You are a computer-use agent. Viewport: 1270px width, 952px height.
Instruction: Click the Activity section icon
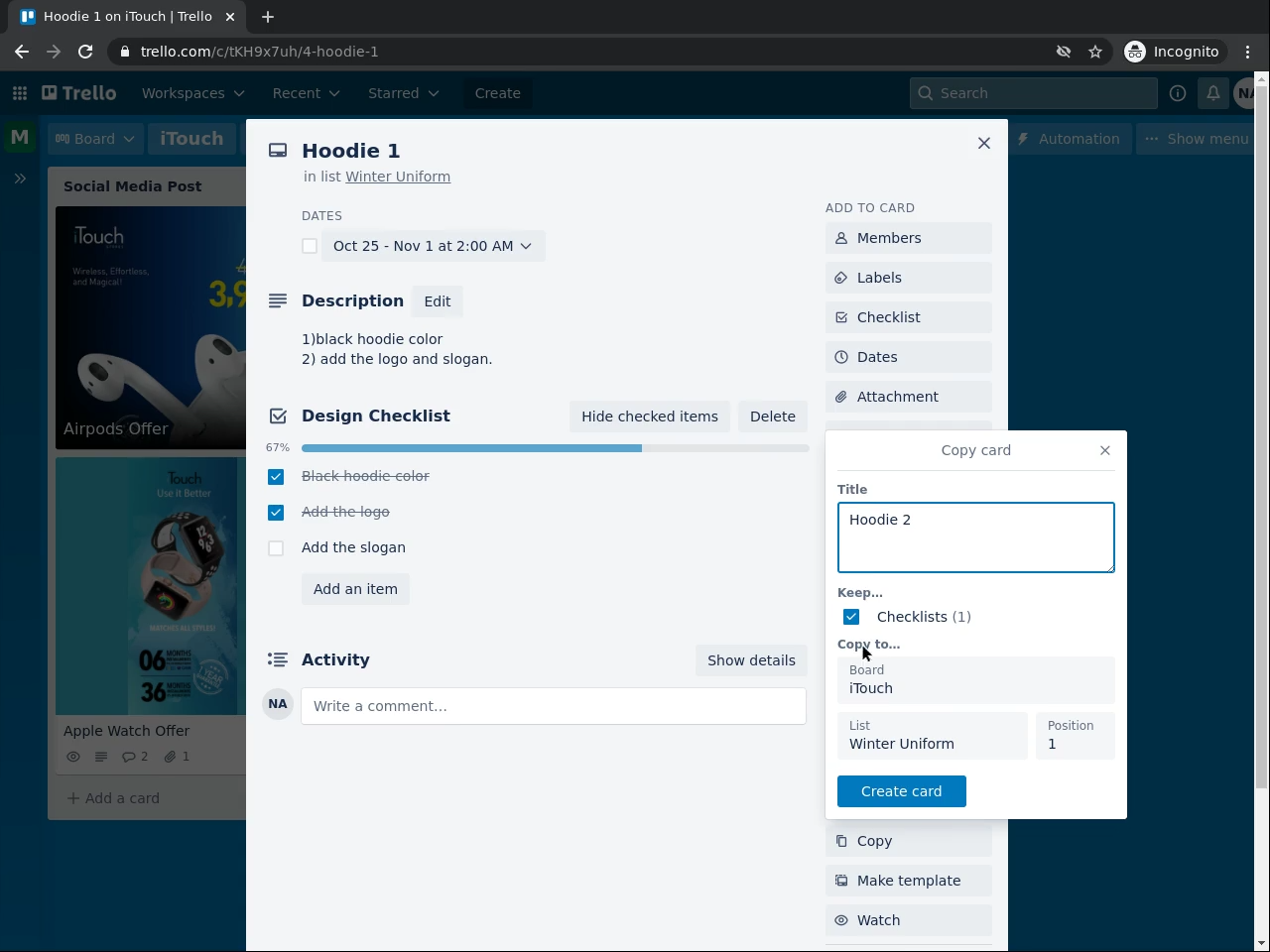[278, 659]
